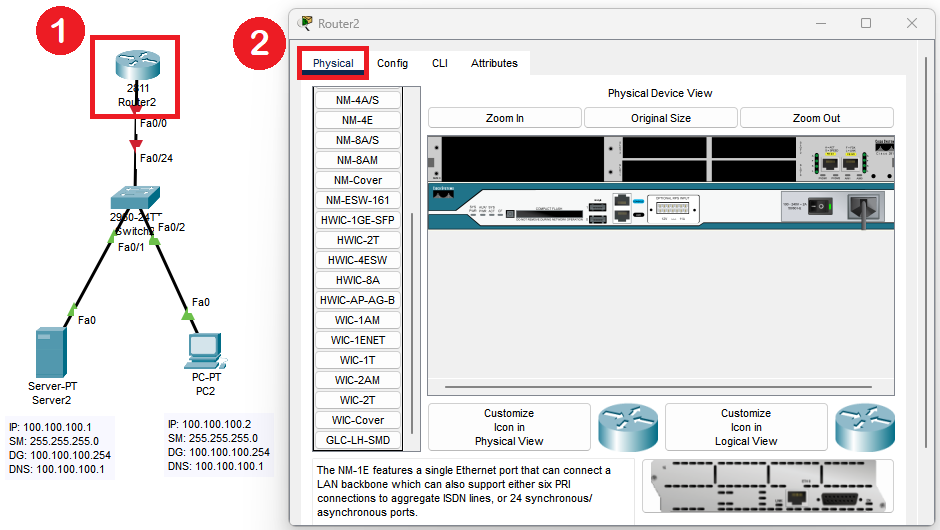The image size is (940, 530).
Task: Toggle the router power switch
Action: click(x=820, y=207)
